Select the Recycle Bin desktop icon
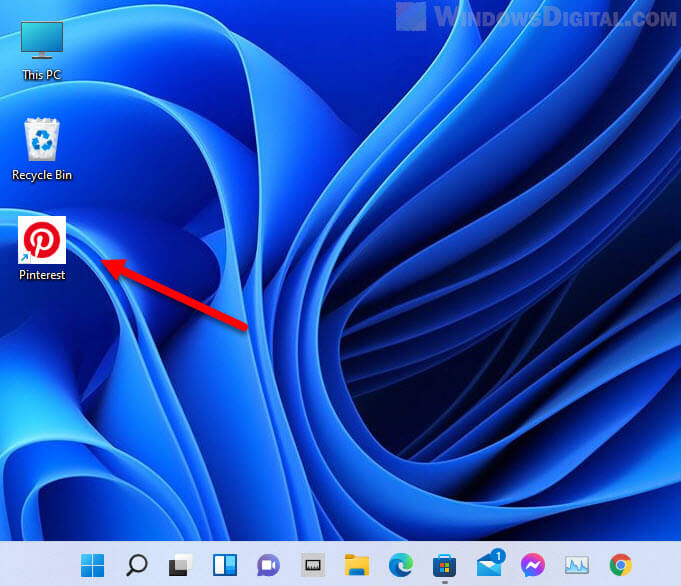This screenshot has width=681, height=586. [x=42, y=139]
